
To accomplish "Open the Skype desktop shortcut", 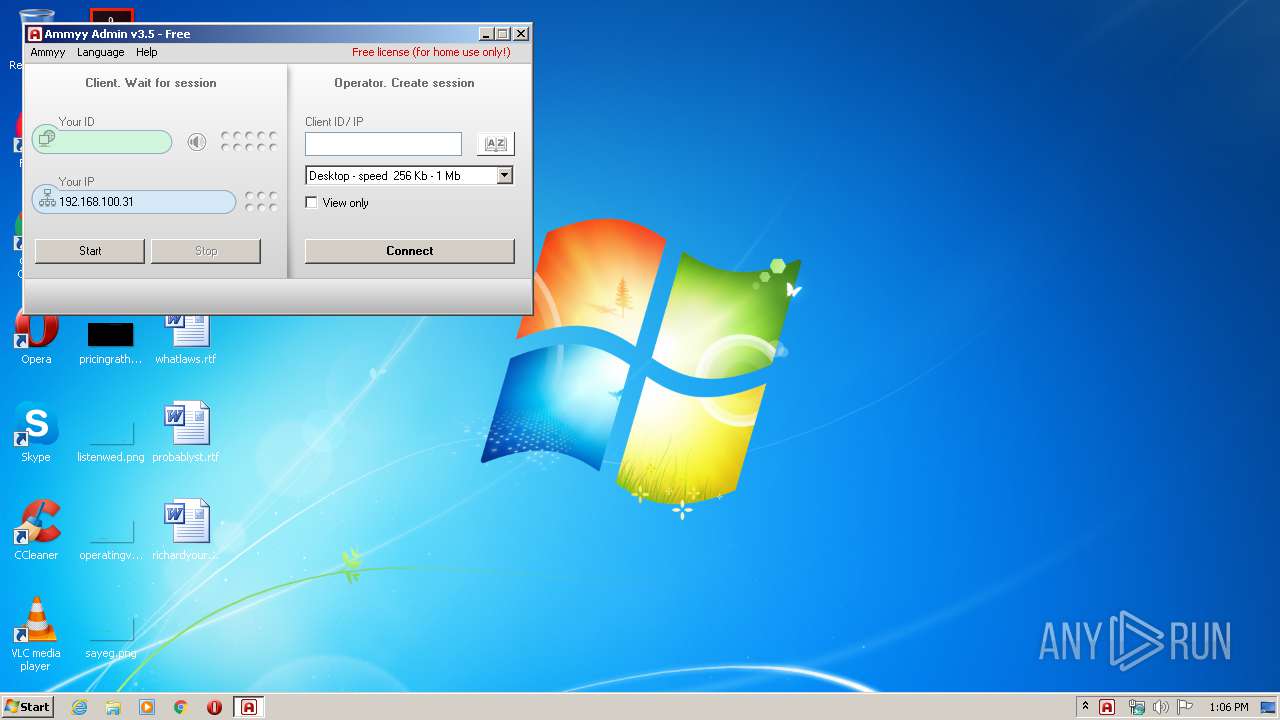I will [x=36, y=434].
